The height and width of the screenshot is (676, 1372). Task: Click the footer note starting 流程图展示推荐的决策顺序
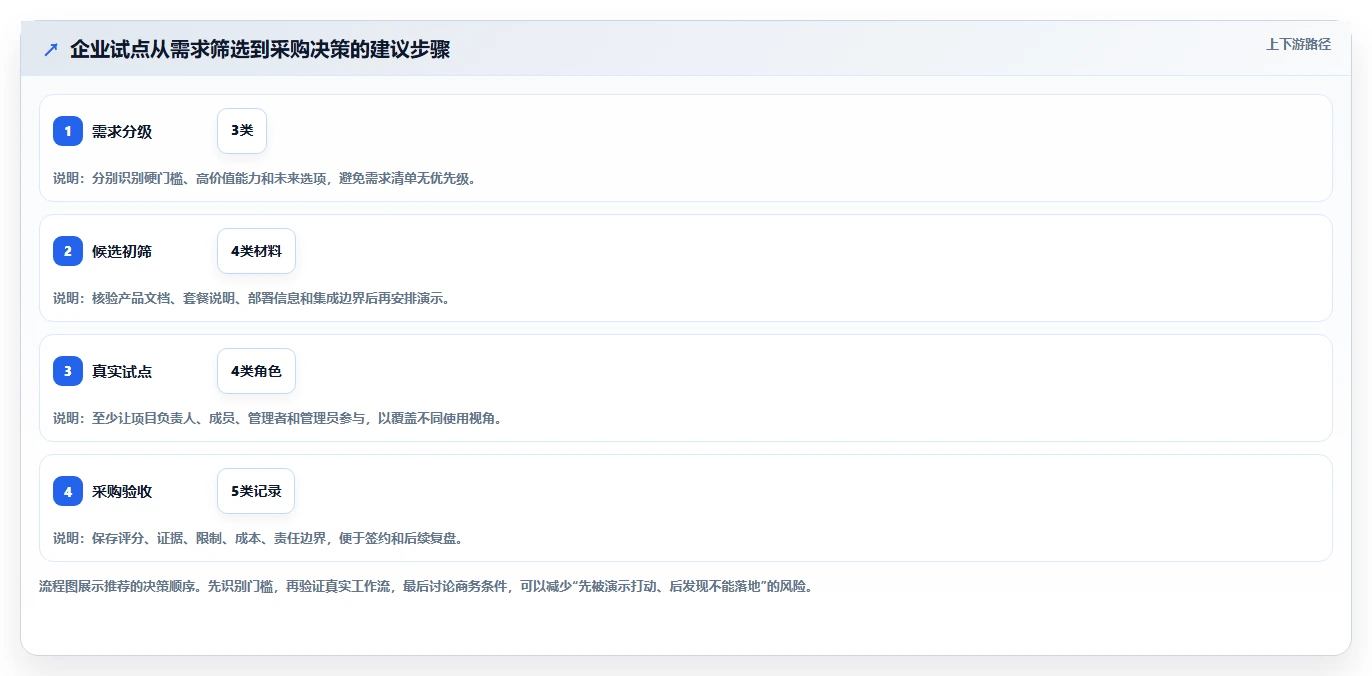coord(428,586)
